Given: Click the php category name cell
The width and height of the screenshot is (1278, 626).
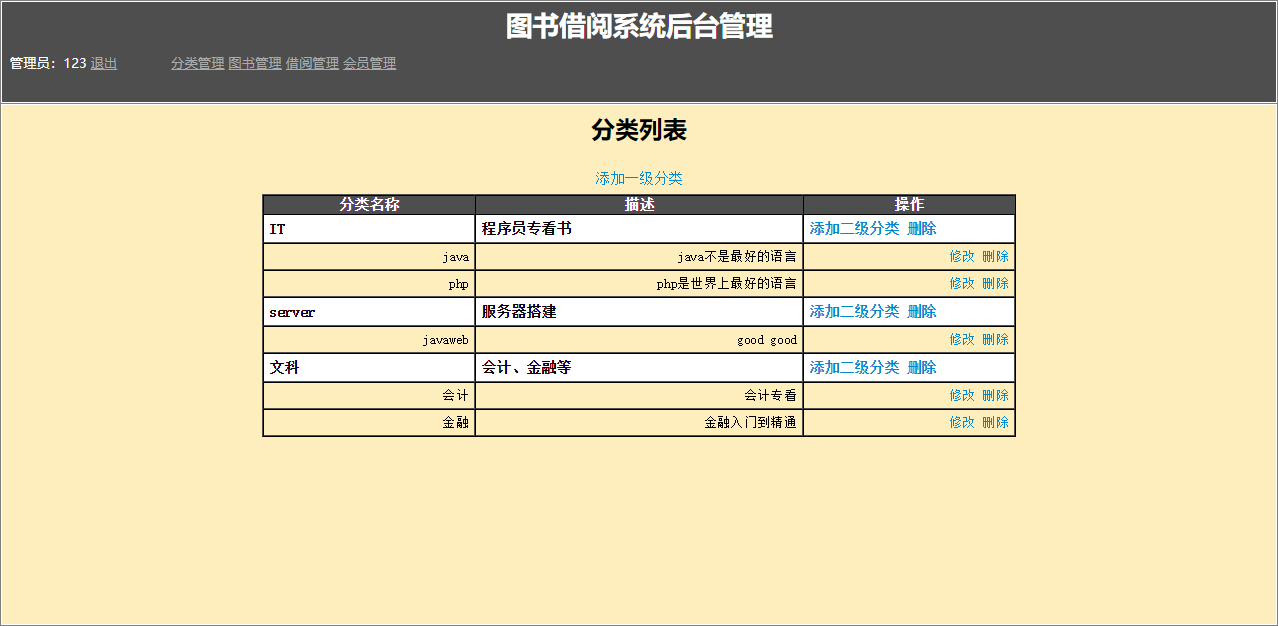Looking at the screenshot, I should (x=369, y=284).
